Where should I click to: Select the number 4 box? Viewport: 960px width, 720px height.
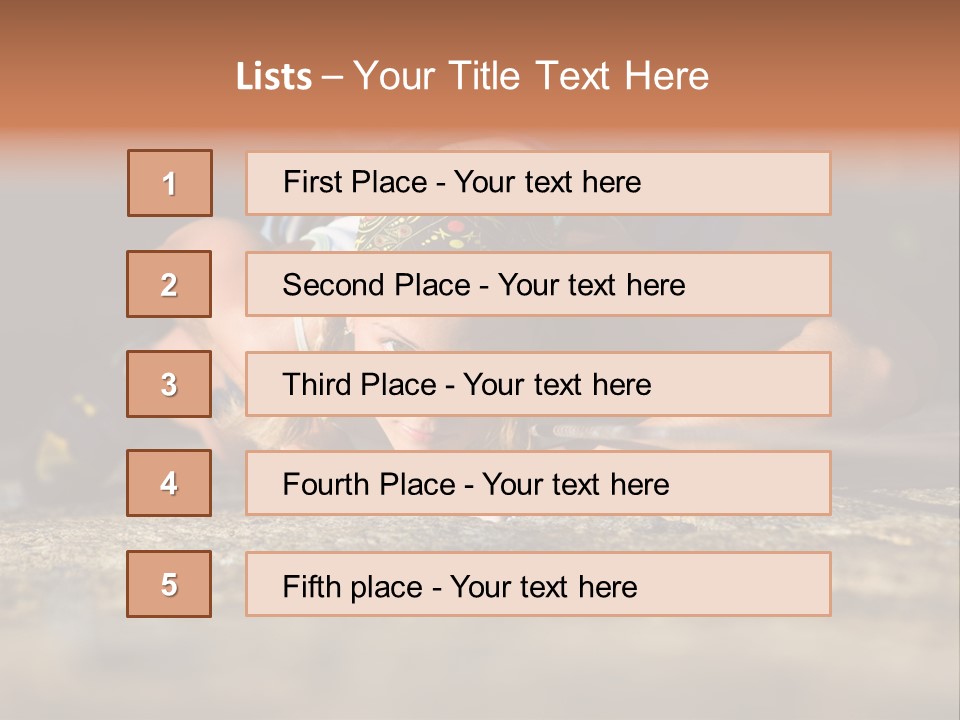pos(170,483)
